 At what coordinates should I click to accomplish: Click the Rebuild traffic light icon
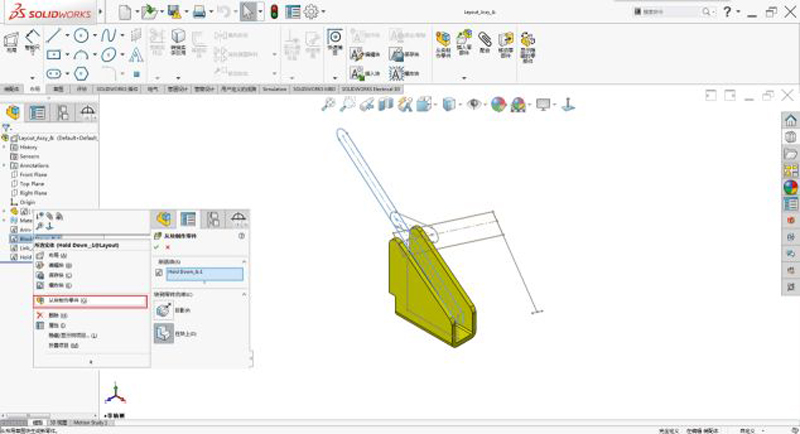point(274,12)
